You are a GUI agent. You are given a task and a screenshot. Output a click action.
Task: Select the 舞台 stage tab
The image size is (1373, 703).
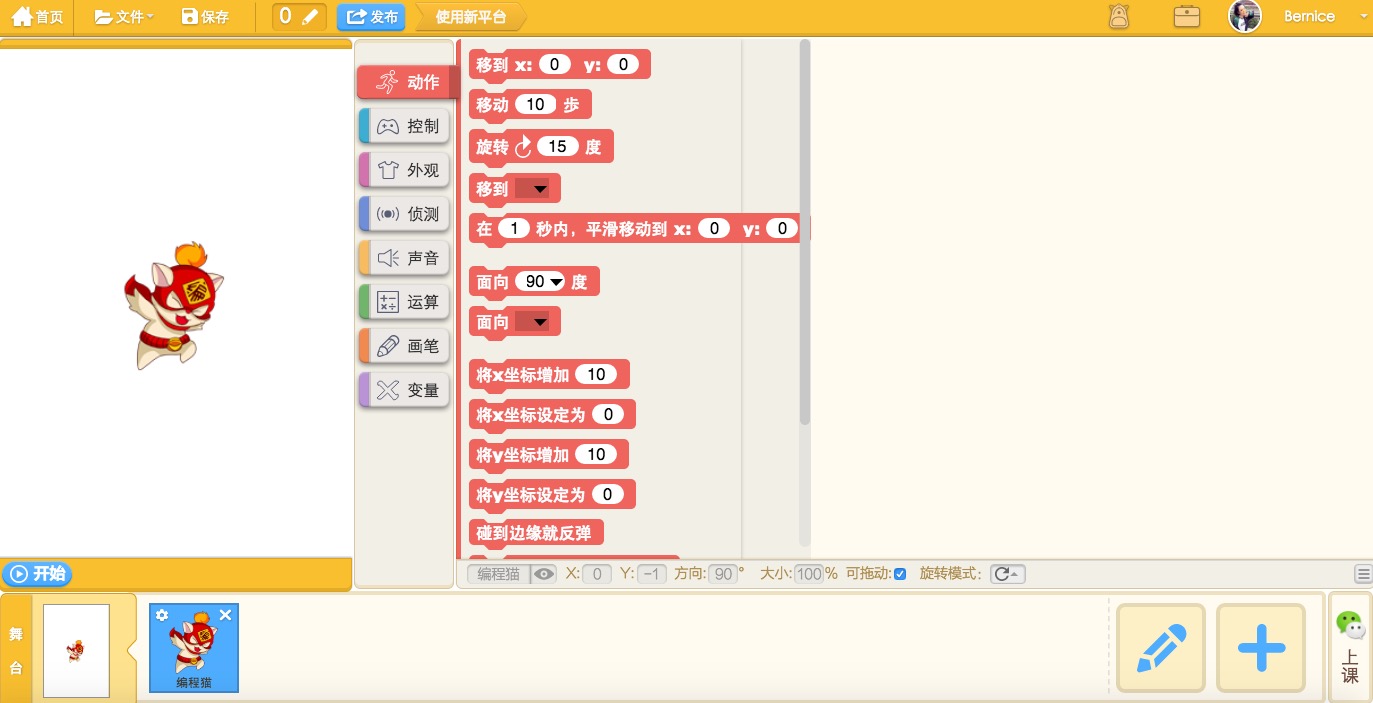16,649
